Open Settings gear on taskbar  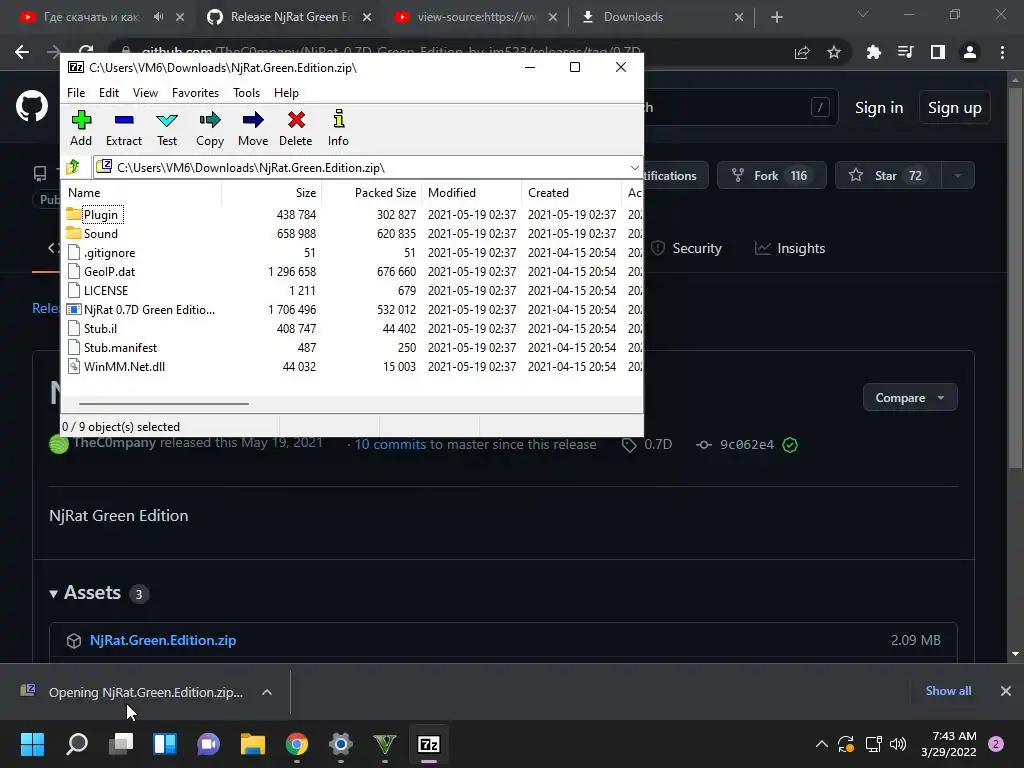[x=340, y=744]
